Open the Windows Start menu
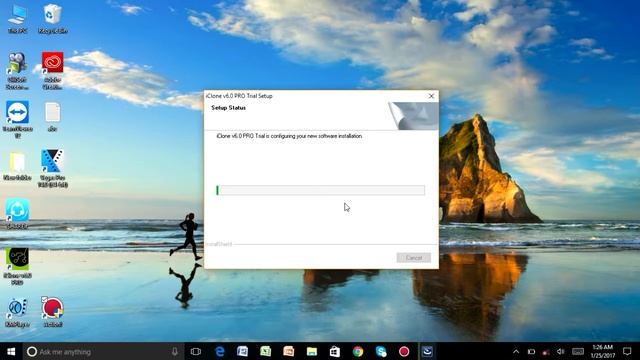 coord(11,351)
